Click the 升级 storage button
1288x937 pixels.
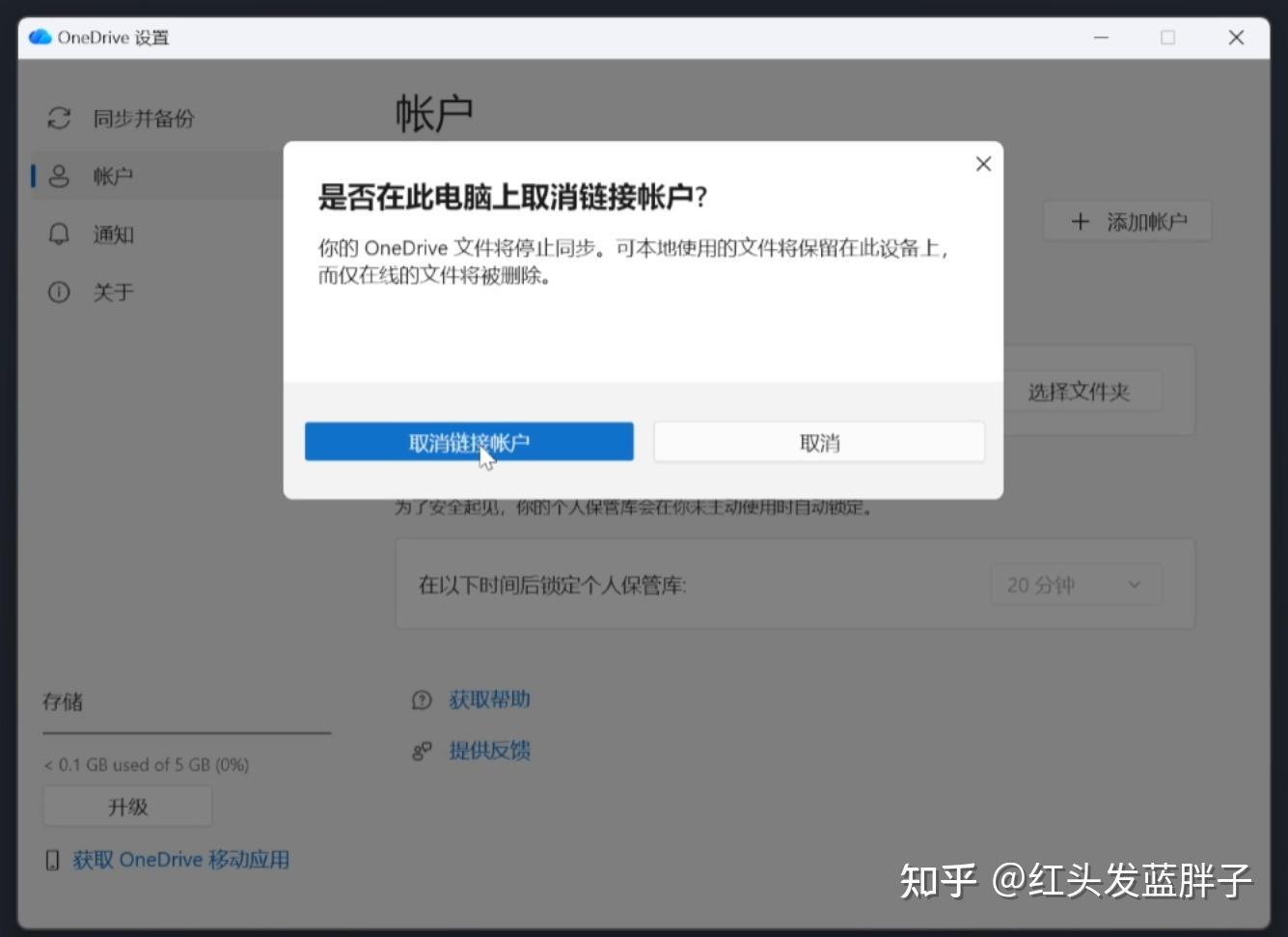(x=127, y=807)
